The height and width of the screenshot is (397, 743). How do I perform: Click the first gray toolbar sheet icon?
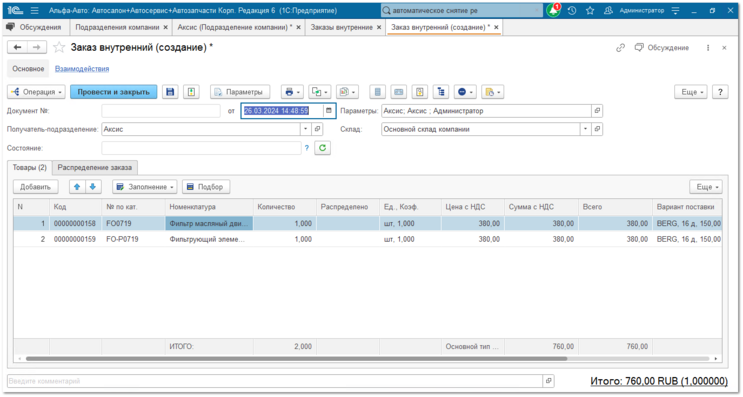378,92
